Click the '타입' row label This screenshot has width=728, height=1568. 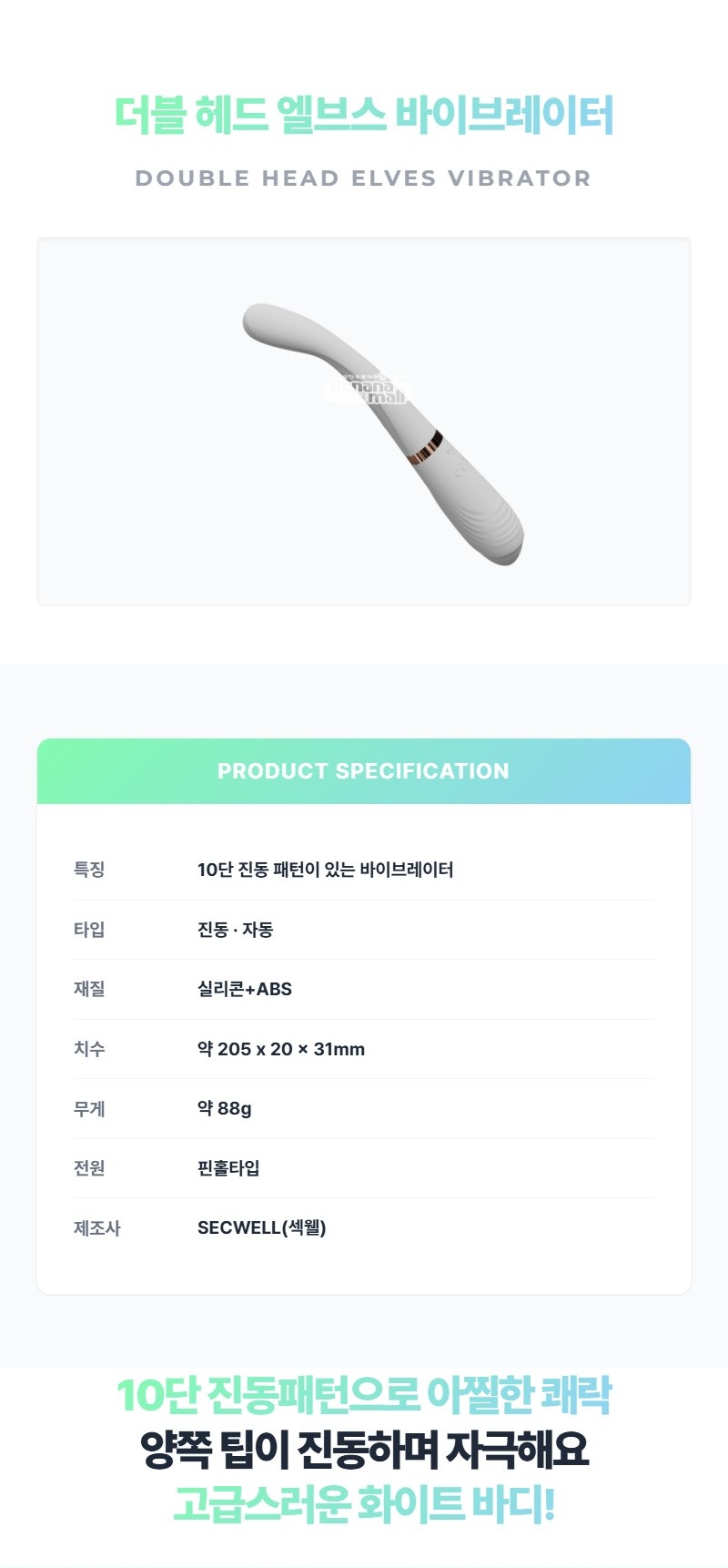[89, 930]
